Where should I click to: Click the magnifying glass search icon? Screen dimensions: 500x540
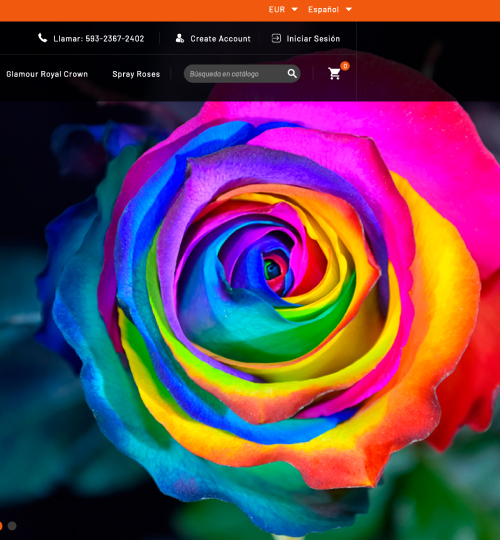(x=292, y=73)
